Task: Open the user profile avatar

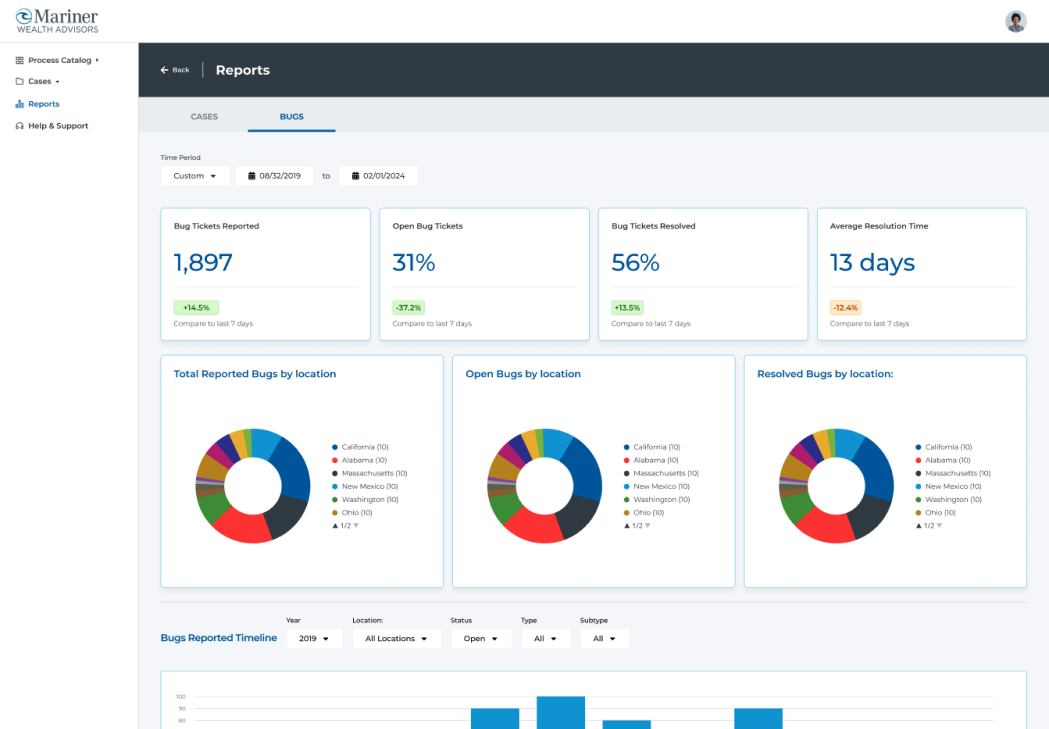Action: point(1015,21)
